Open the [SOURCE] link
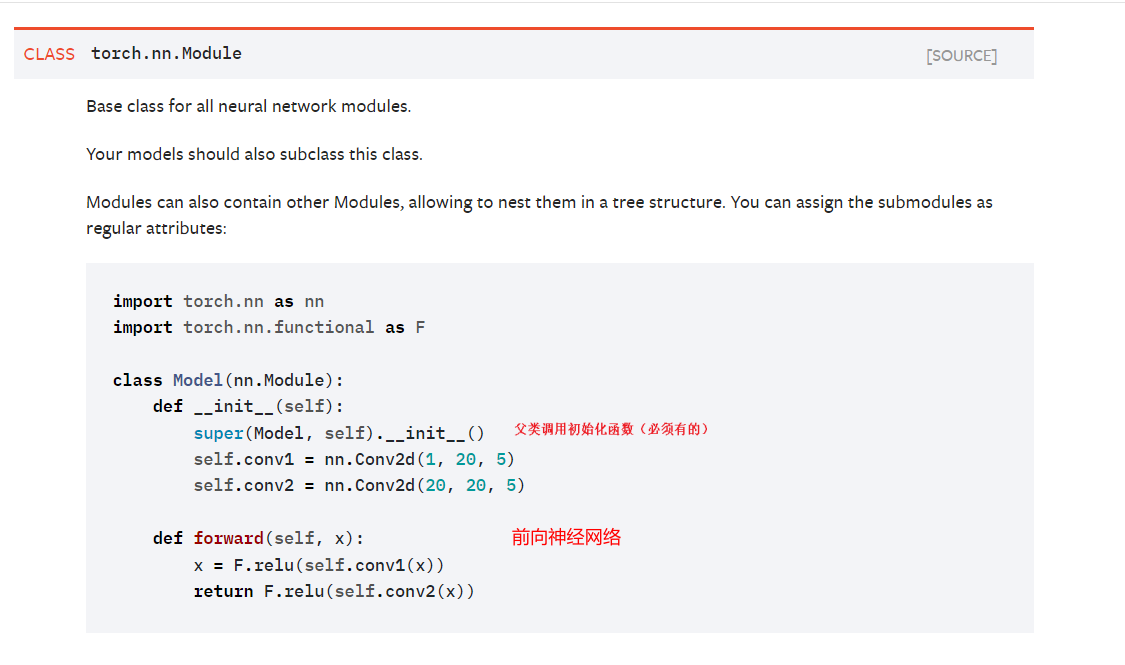The image size is (1125, 665). click(x=961, y=56)
